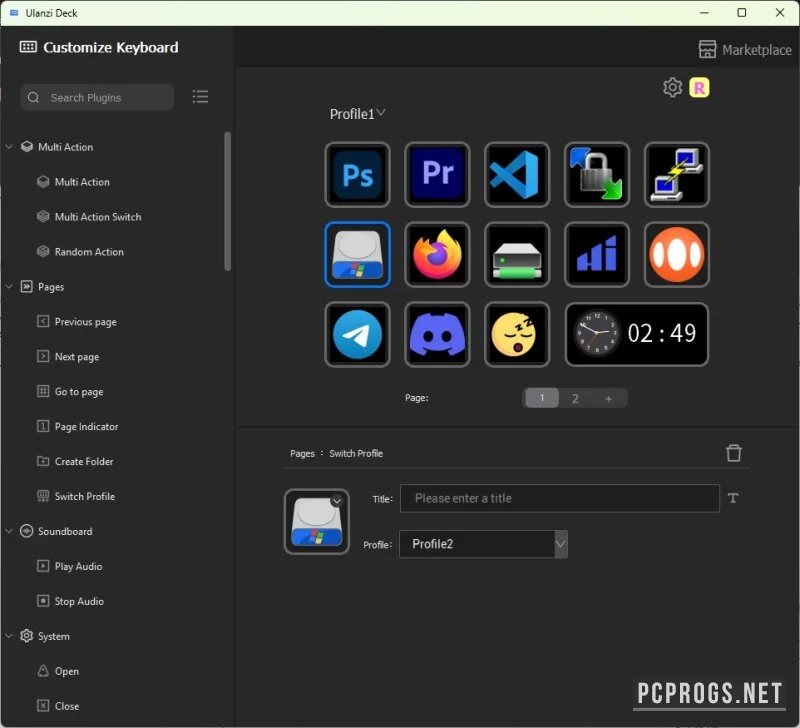Collapse the Soundboard group
Viewport: 800px width, 728px height.
click(x=9, y=531)
